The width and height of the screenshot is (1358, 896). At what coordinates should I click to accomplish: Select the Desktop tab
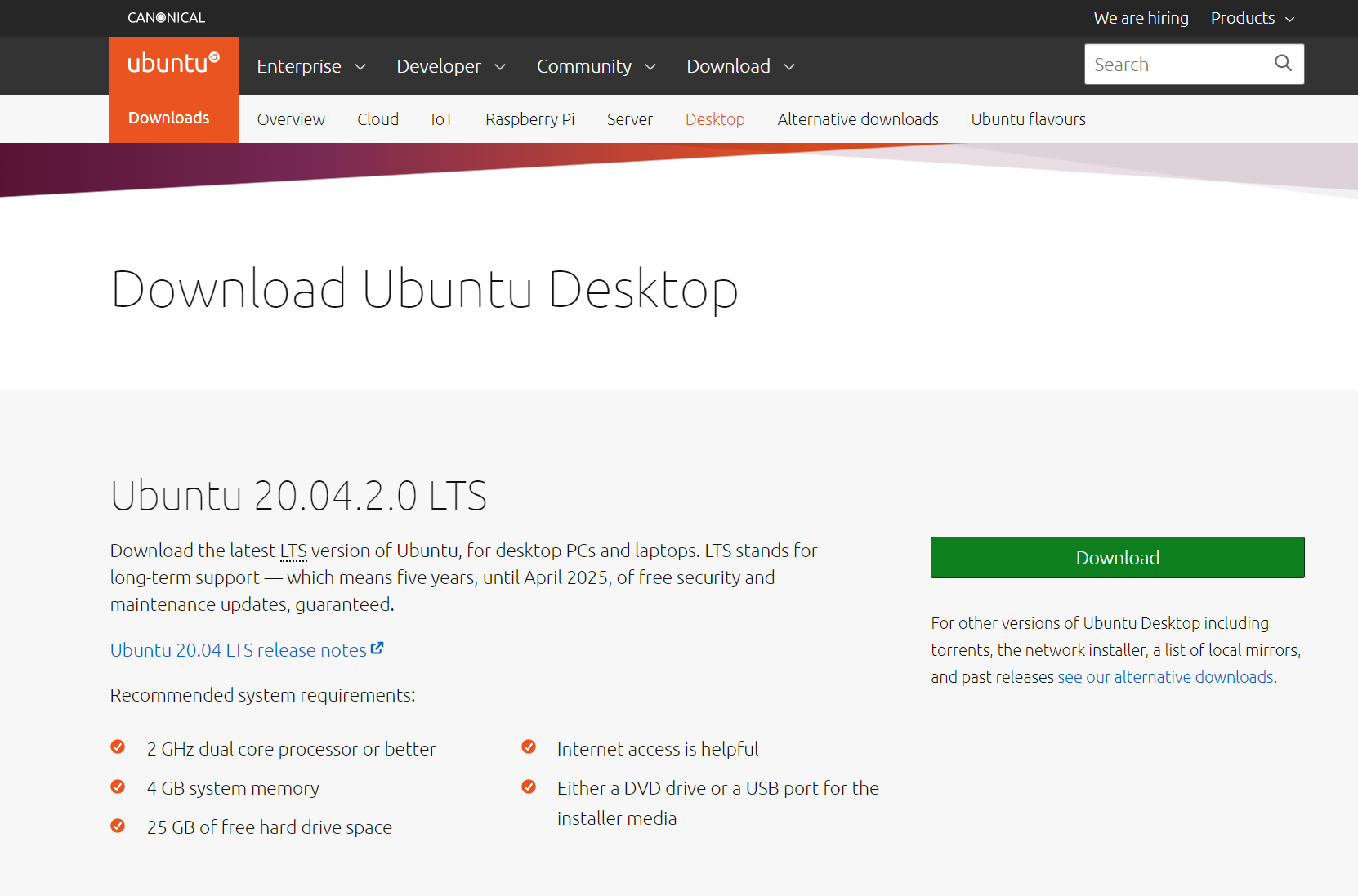point(715,119)
